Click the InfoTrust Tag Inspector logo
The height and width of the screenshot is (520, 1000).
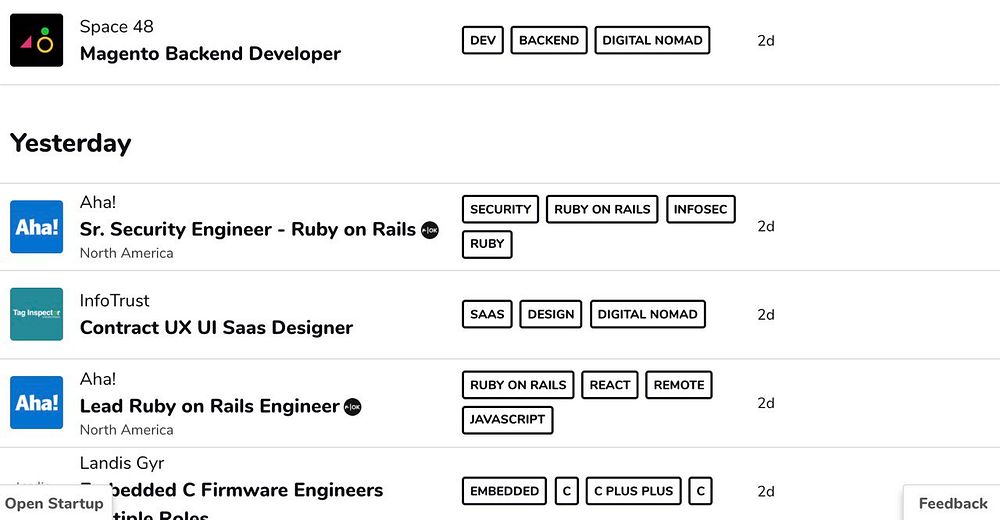click(x=36, y=314)
